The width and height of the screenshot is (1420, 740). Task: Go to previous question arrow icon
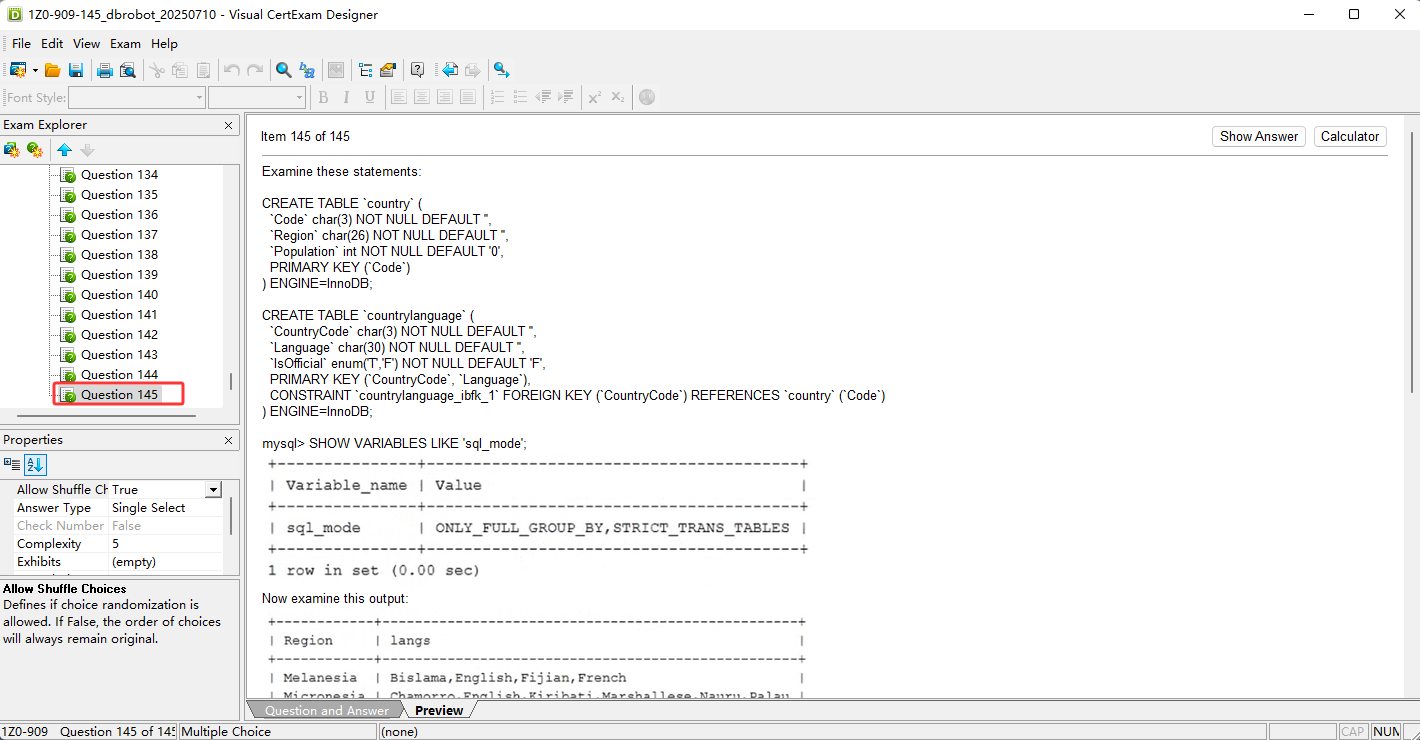(449, 70)
